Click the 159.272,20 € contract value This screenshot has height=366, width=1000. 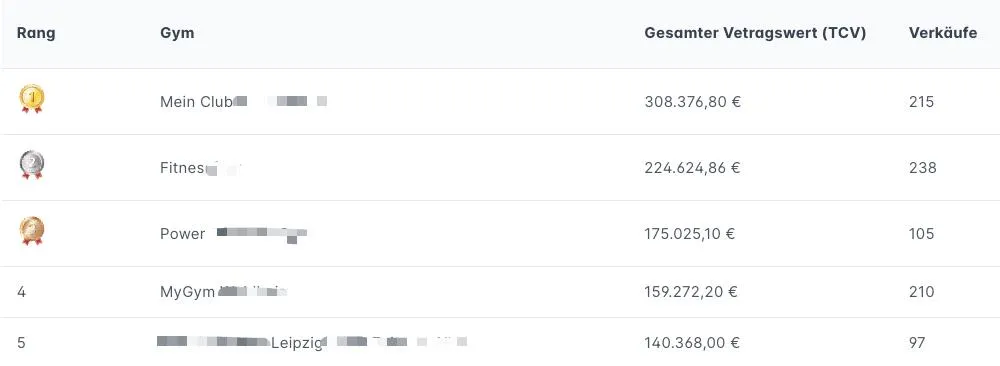[691, 292]
